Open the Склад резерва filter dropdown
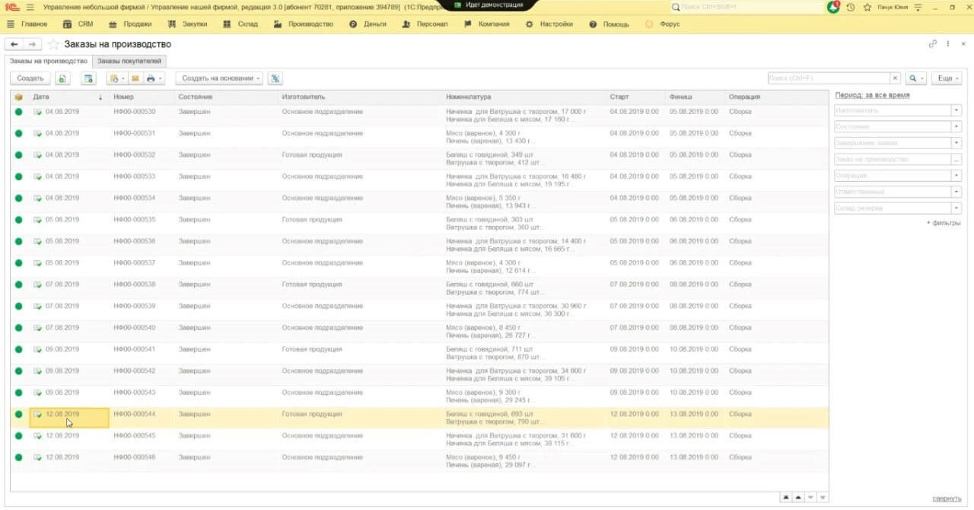974x510 pixels. 957,208
